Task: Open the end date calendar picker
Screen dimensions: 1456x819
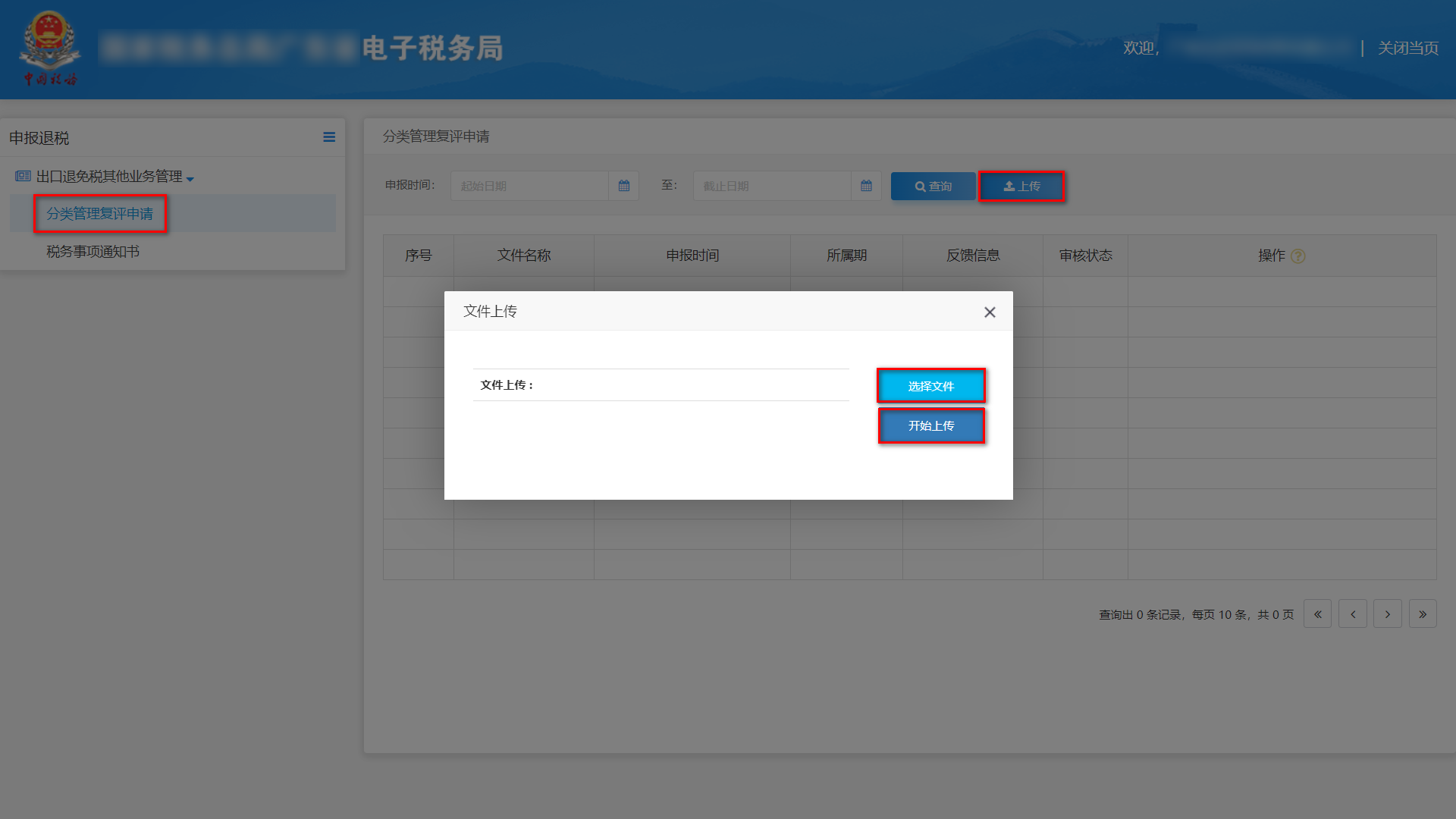Action: click(866, 185)
